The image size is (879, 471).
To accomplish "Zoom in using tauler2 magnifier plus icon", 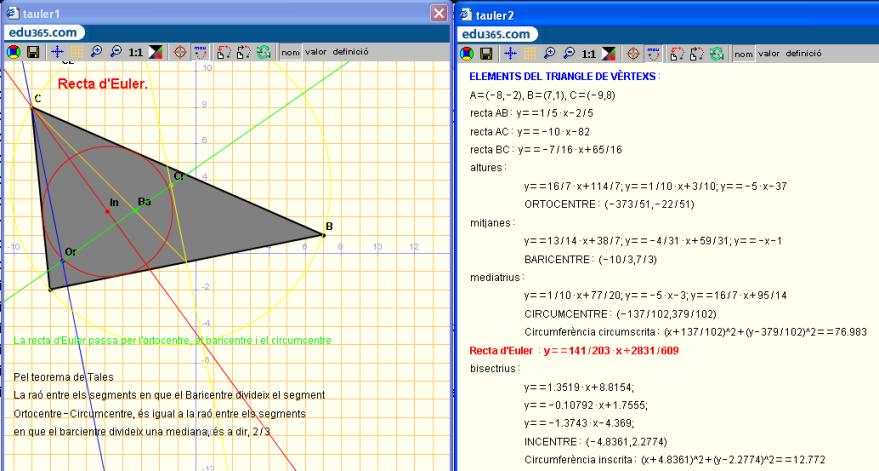I will [x=550, y=52].
